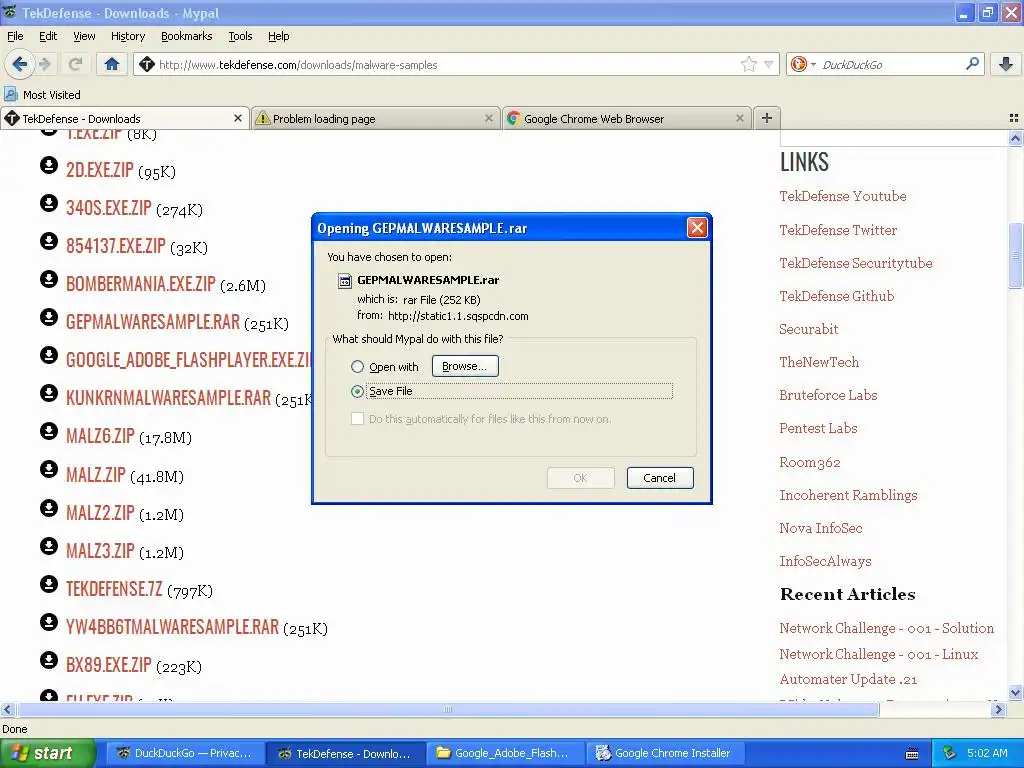Open the TekDefense Youtube link

tap(842, 196)
